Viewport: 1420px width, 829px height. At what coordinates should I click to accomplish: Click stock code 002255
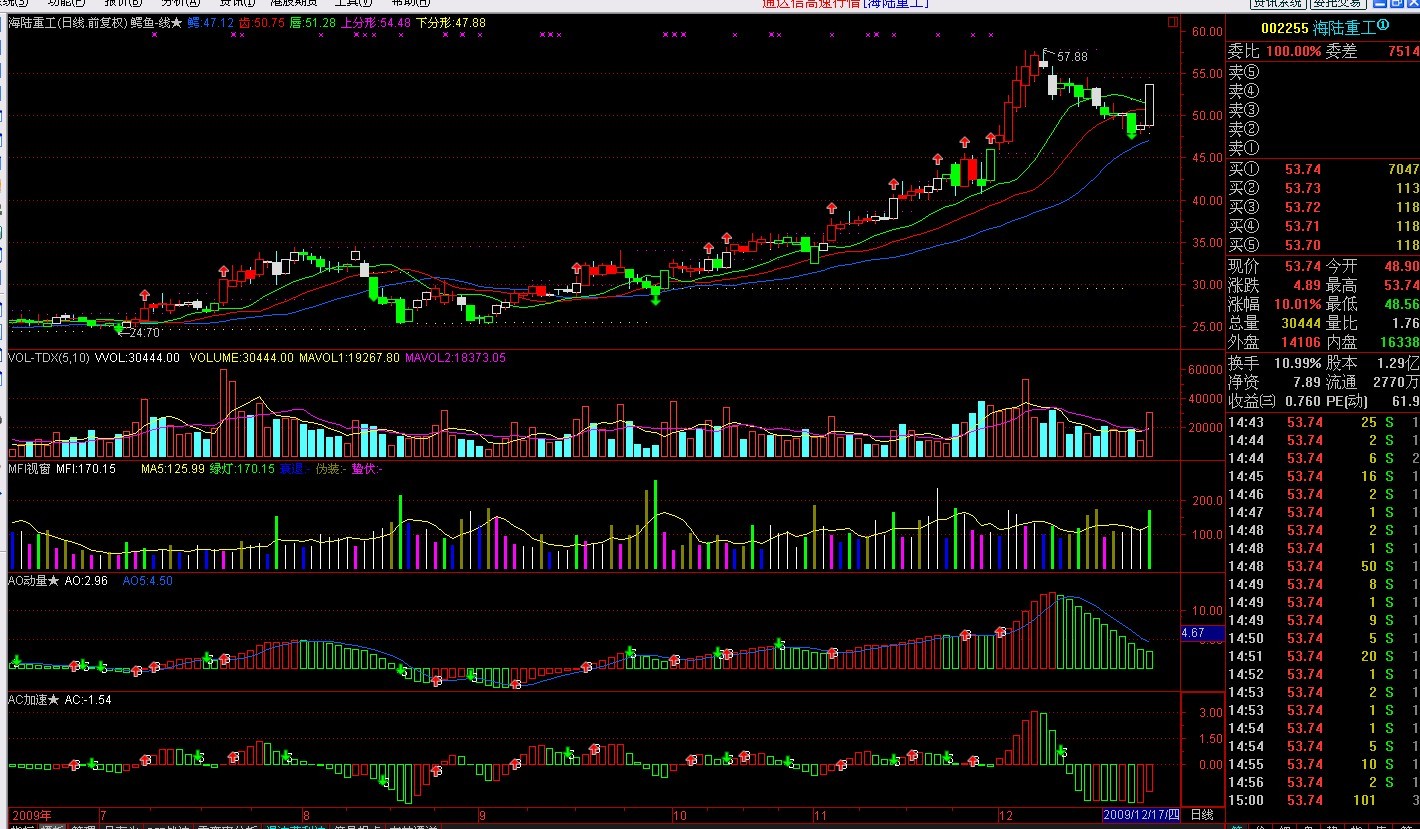click(1285, 28)
